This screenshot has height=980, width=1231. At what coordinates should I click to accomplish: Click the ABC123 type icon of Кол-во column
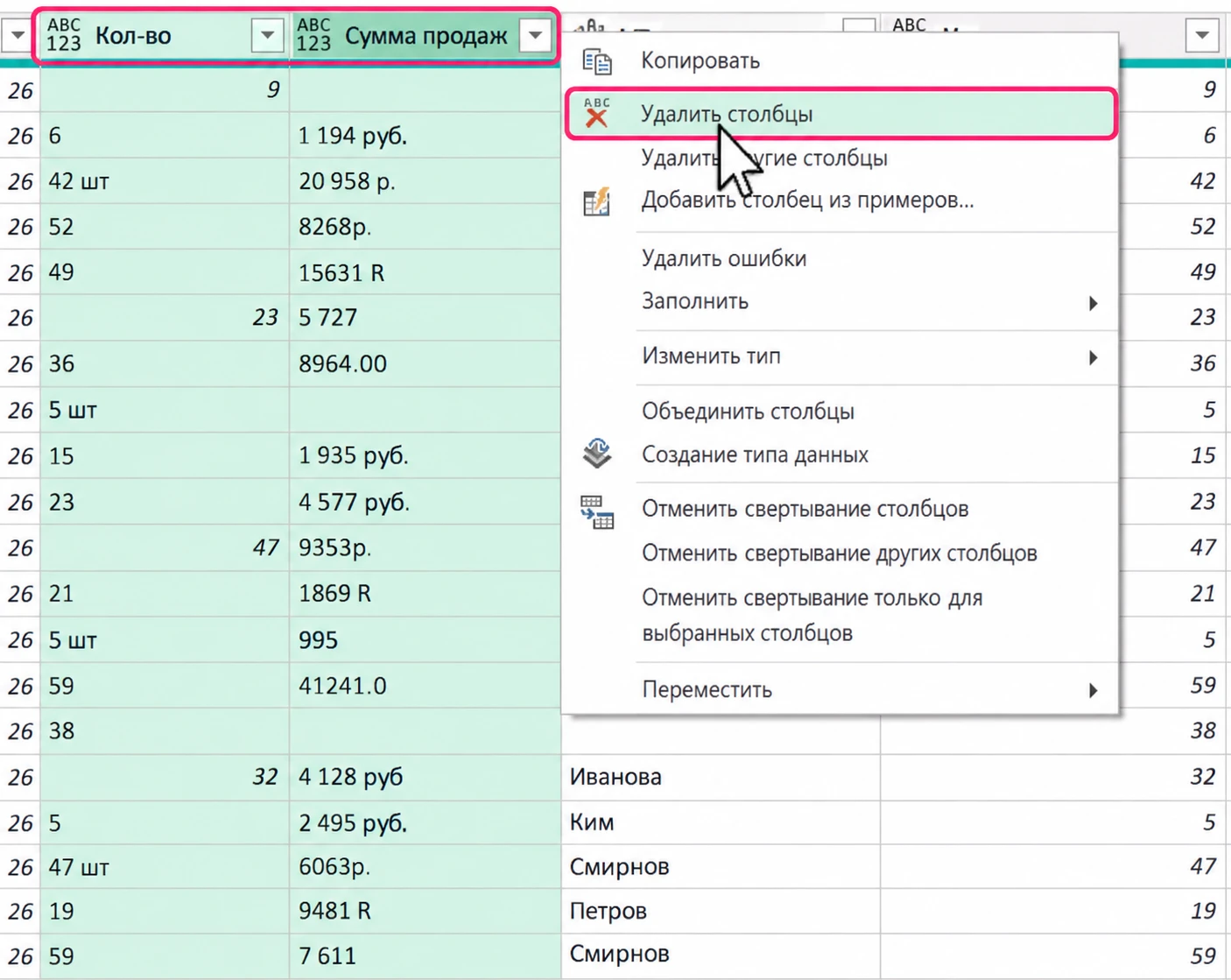coord(64,35)
